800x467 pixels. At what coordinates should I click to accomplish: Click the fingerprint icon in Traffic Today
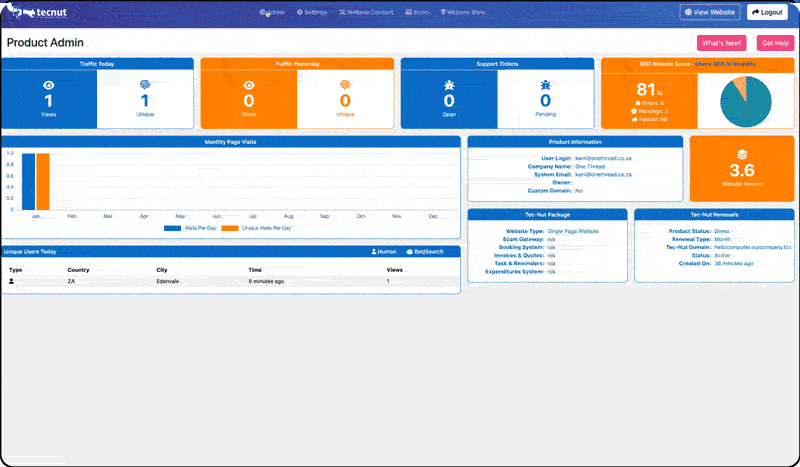tap(145, 85)
